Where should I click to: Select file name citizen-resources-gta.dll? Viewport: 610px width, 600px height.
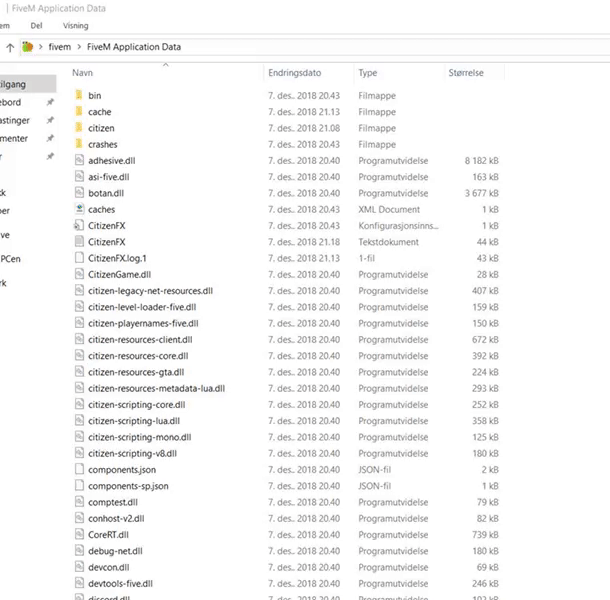(x=136, y=372)
